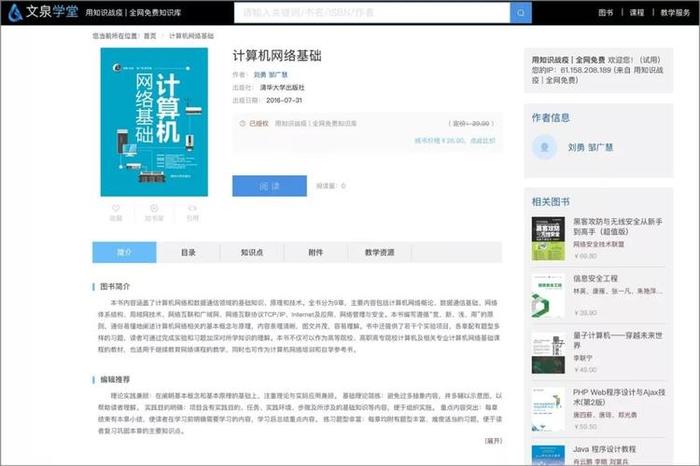Open the 附件 tab
Viewport: 700px width, 466px height.
[316, 252]
